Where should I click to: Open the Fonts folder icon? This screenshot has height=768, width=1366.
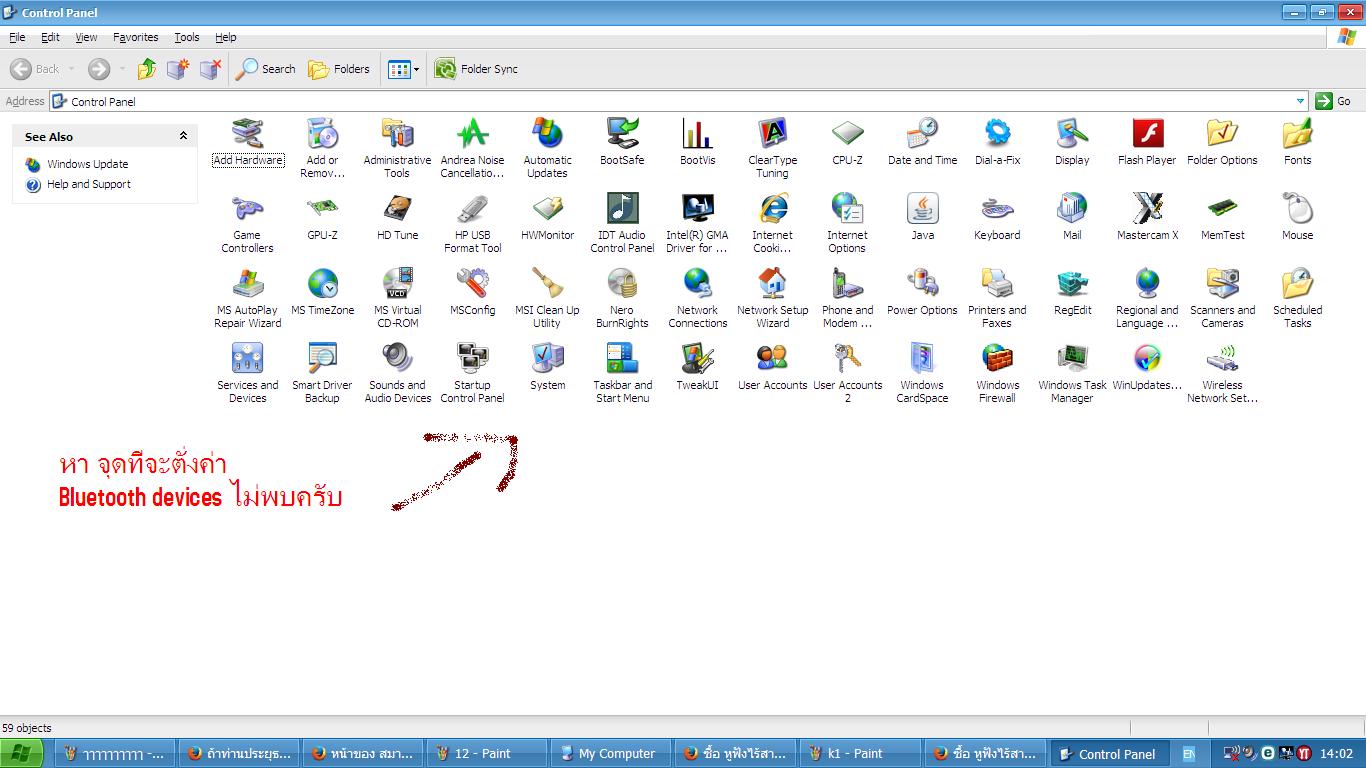pyautogui.click(x=1297, y=143)
